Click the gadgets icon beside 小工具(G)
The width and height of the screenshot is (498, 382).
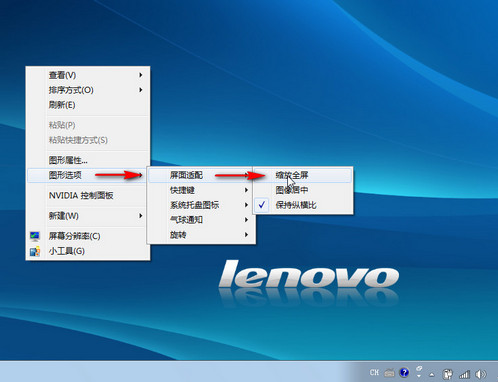click(x=35, y=251)
